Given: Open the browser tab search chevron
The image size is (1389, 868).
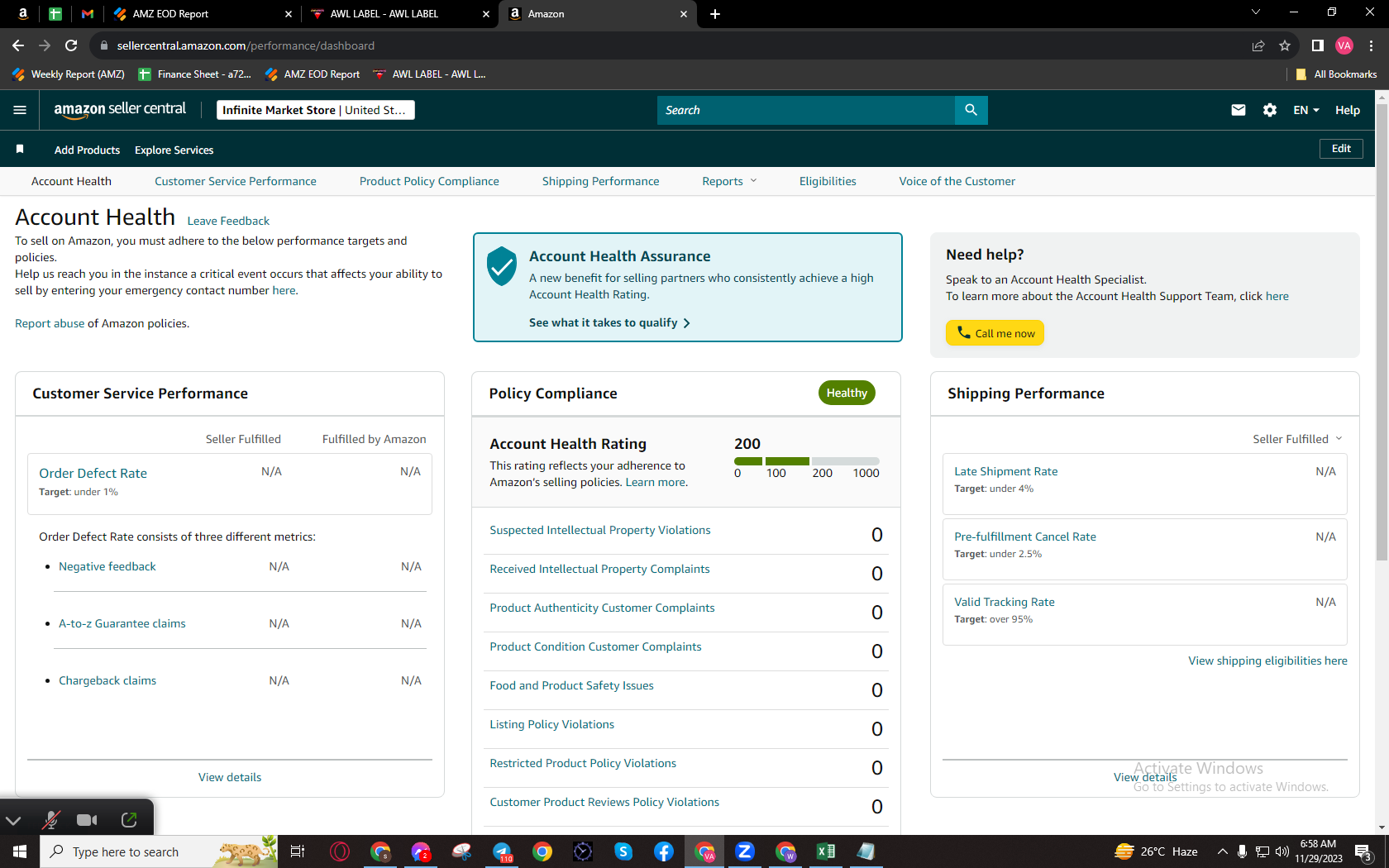Looking at the screenshot, I should pos(1256,12).
